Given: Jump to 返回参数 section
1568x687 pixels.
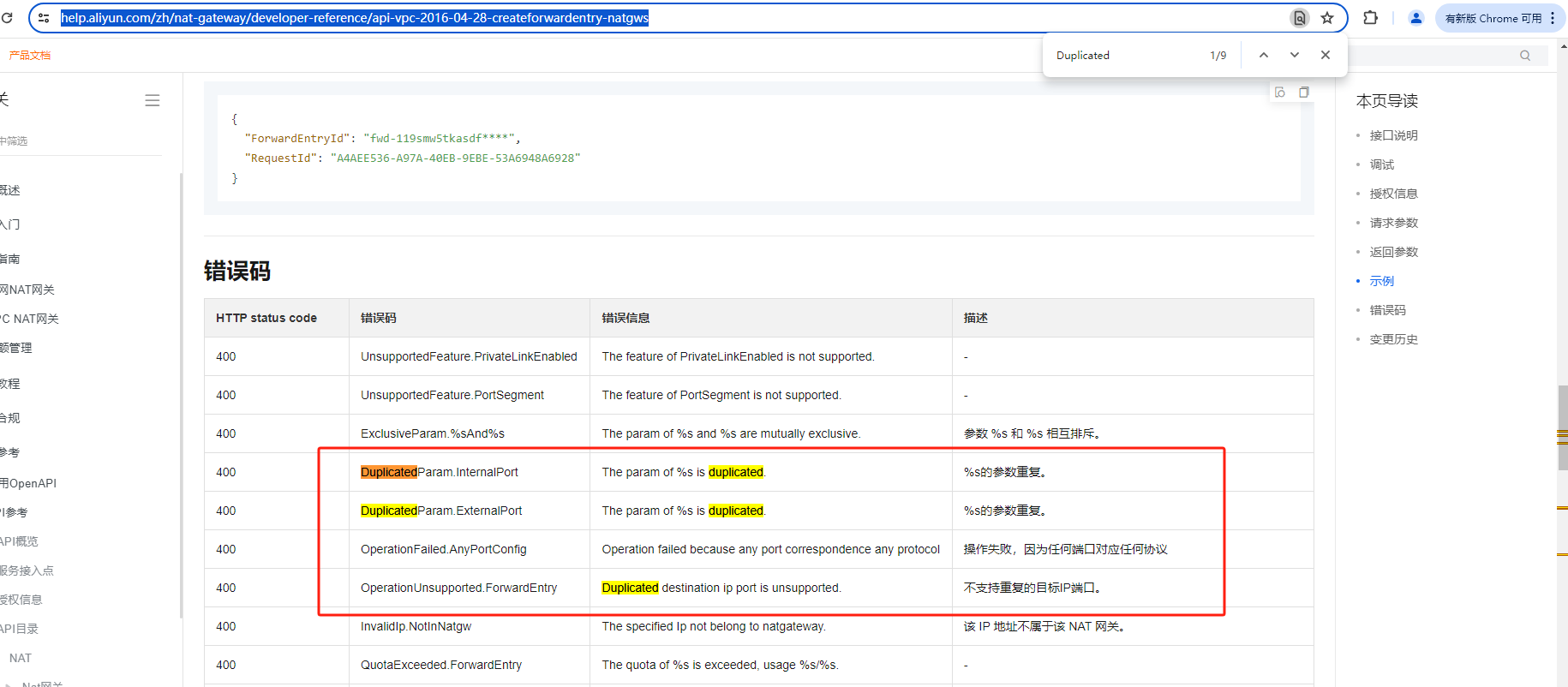Looking at the screenshot, I should pyautogui.click(x=1393, y=252).
